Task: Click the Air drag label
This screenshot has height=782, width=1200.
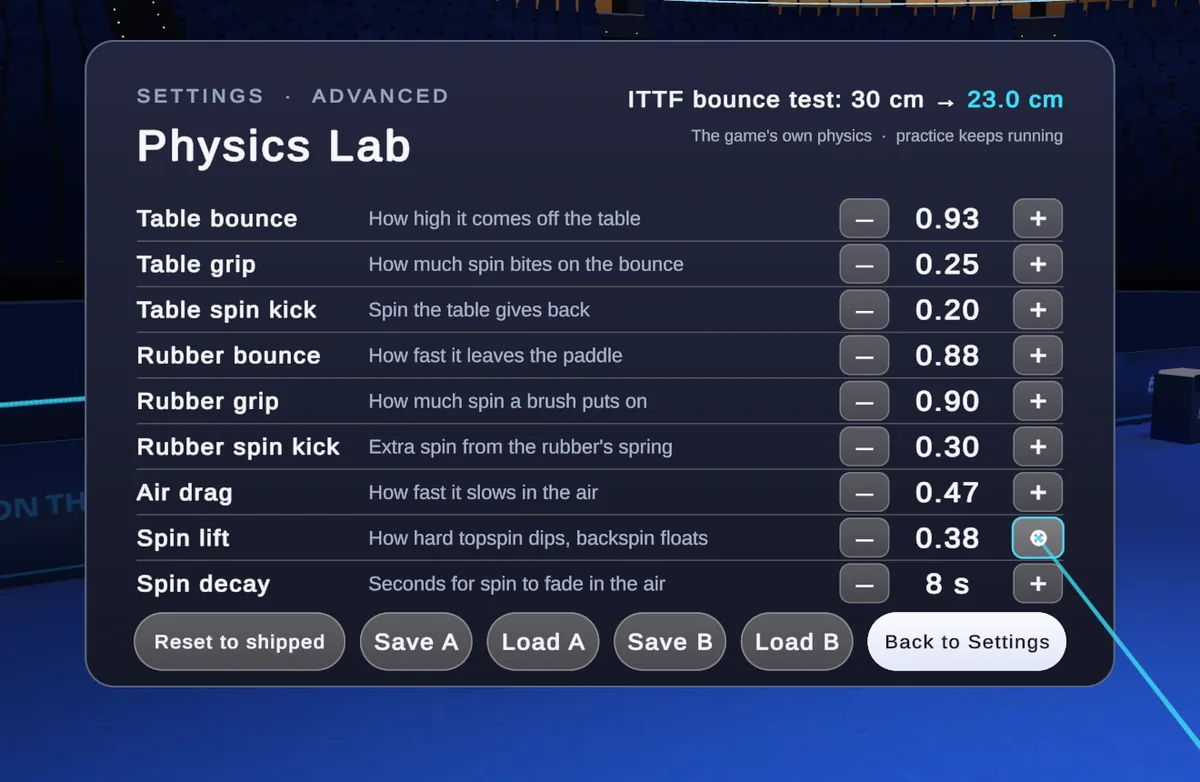Action: tap(184, 493)
